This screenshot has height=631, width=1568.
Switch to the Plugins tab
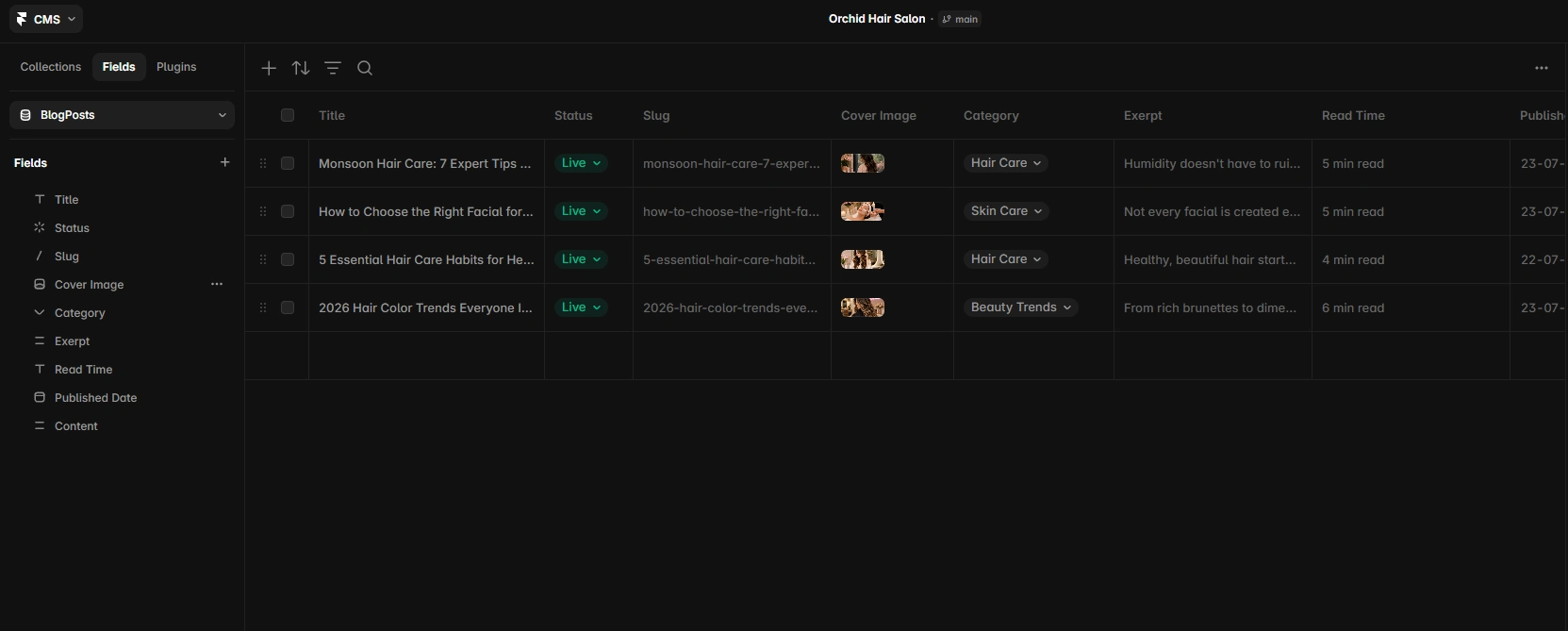(176, 67)
